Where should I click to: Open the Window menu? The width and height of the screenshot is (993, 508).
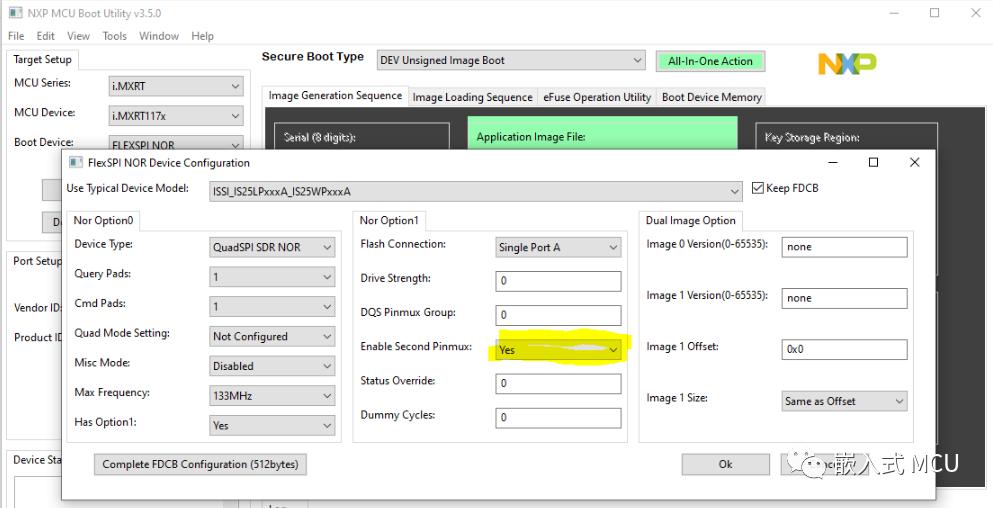pyautogui.click(x=159, y=36)
